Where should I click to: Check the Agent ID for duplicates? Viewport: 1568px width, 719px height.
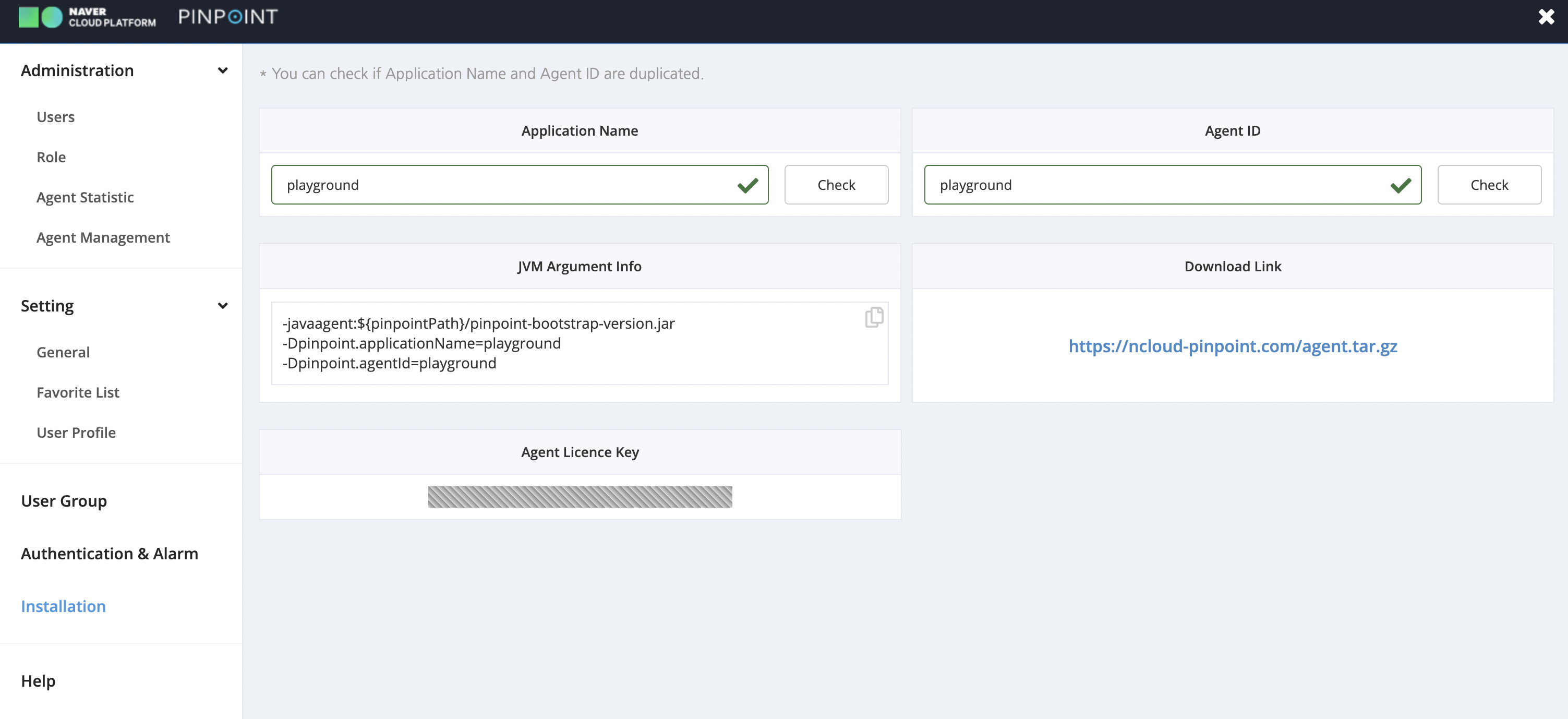click(x=1489, y=185)
